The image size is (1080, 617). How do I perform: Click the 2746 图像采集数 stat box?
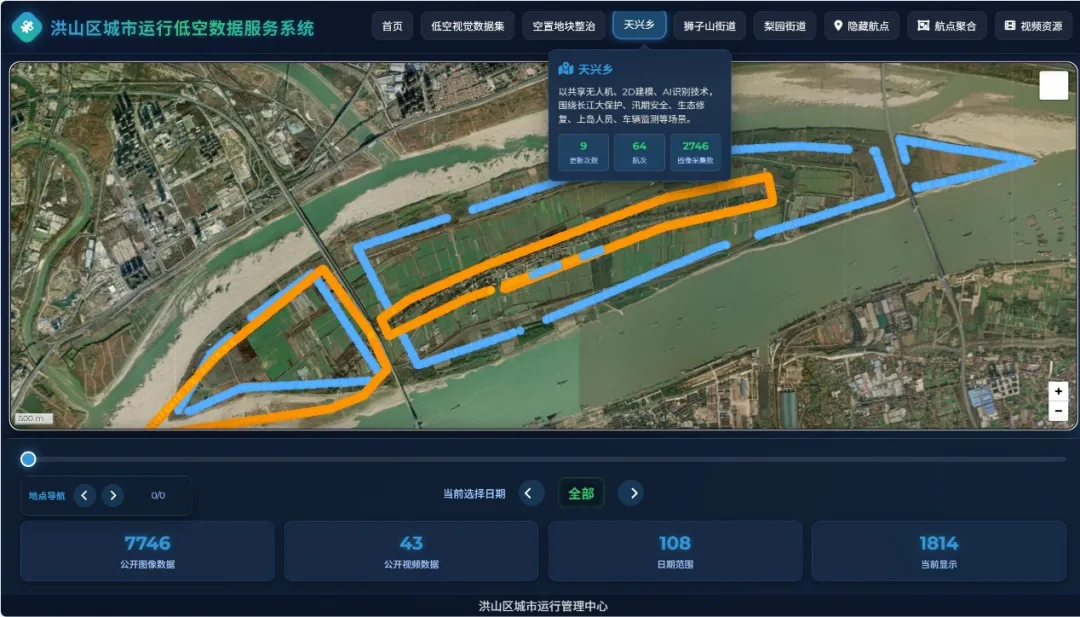[695, 152]
